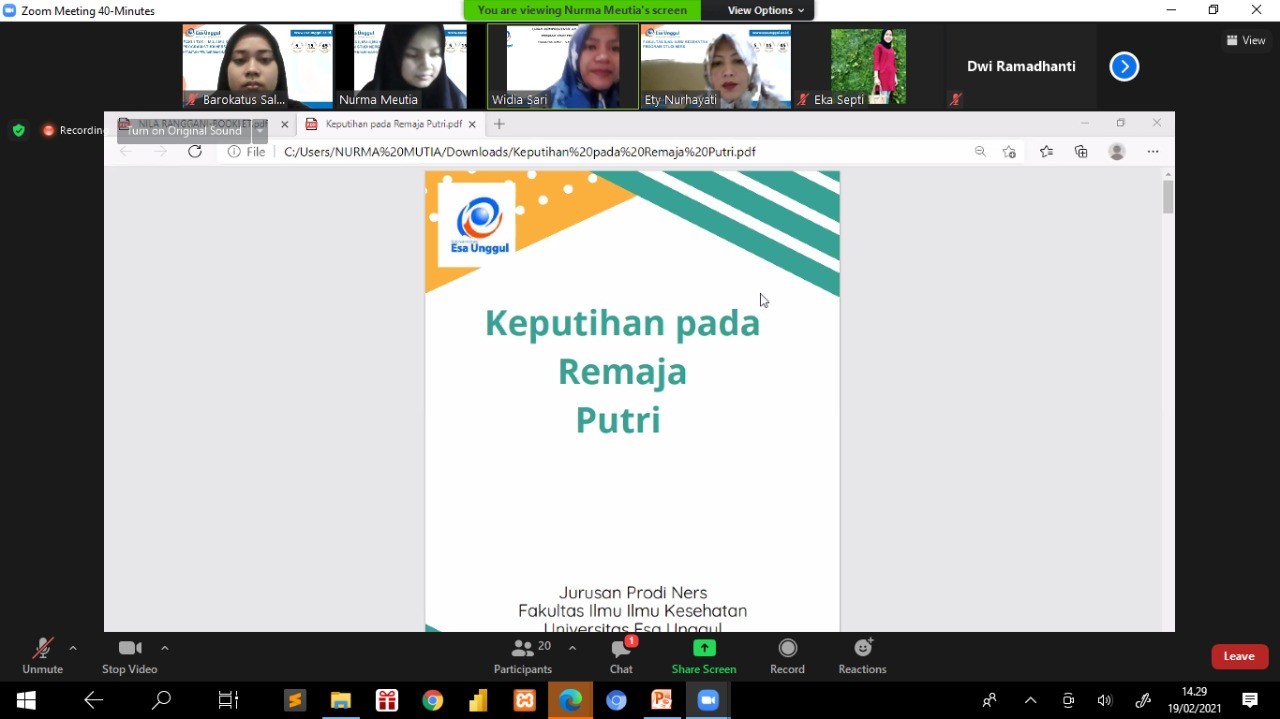Select Ety Nurhayati video thumbnail

[716, 66]
